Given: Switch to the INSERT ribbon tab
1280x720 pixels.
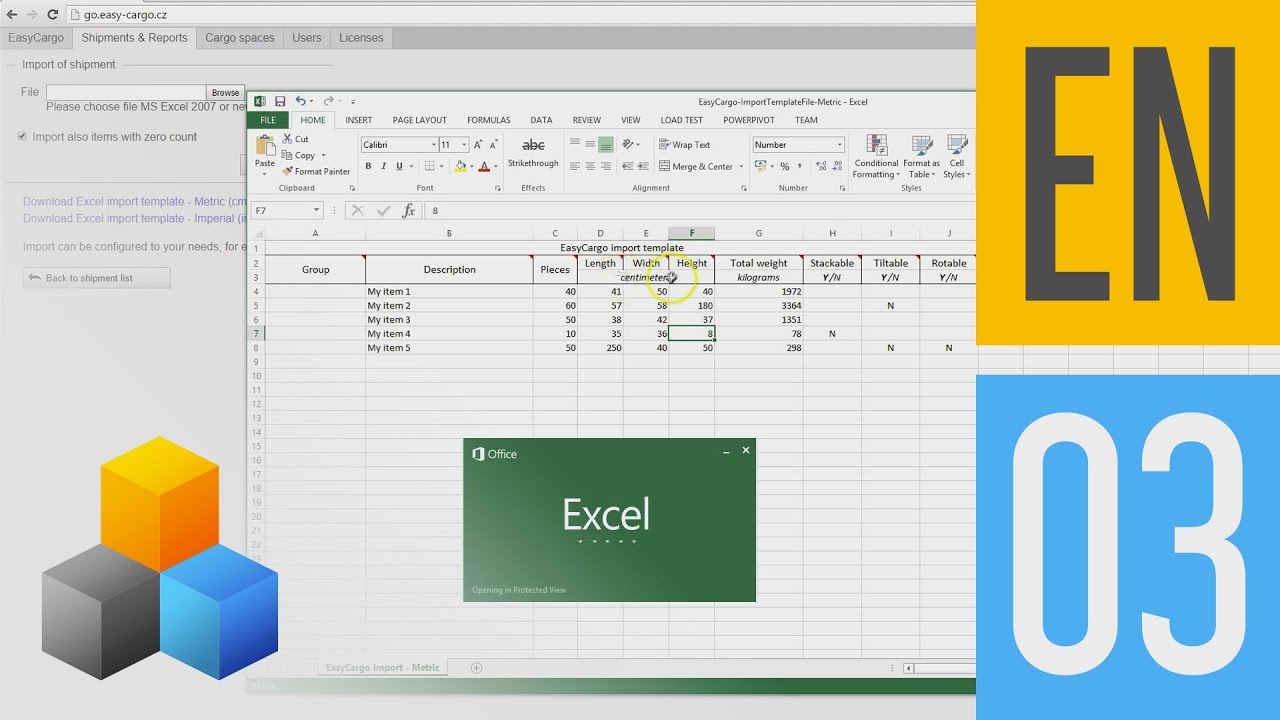Looking at the screenshot, I should point(358,120).
